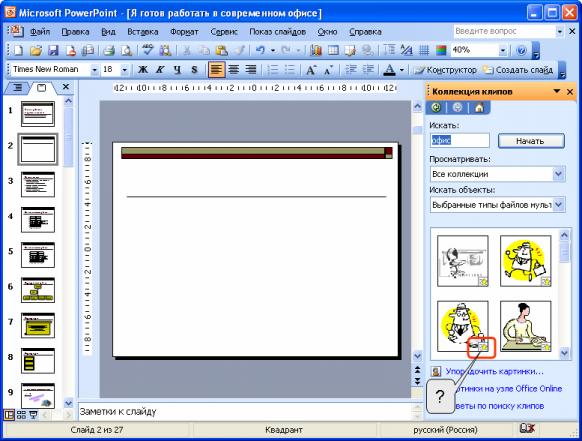582x441 pixels.
Task: Open the Формат menu
Action: tap(184, 32)
